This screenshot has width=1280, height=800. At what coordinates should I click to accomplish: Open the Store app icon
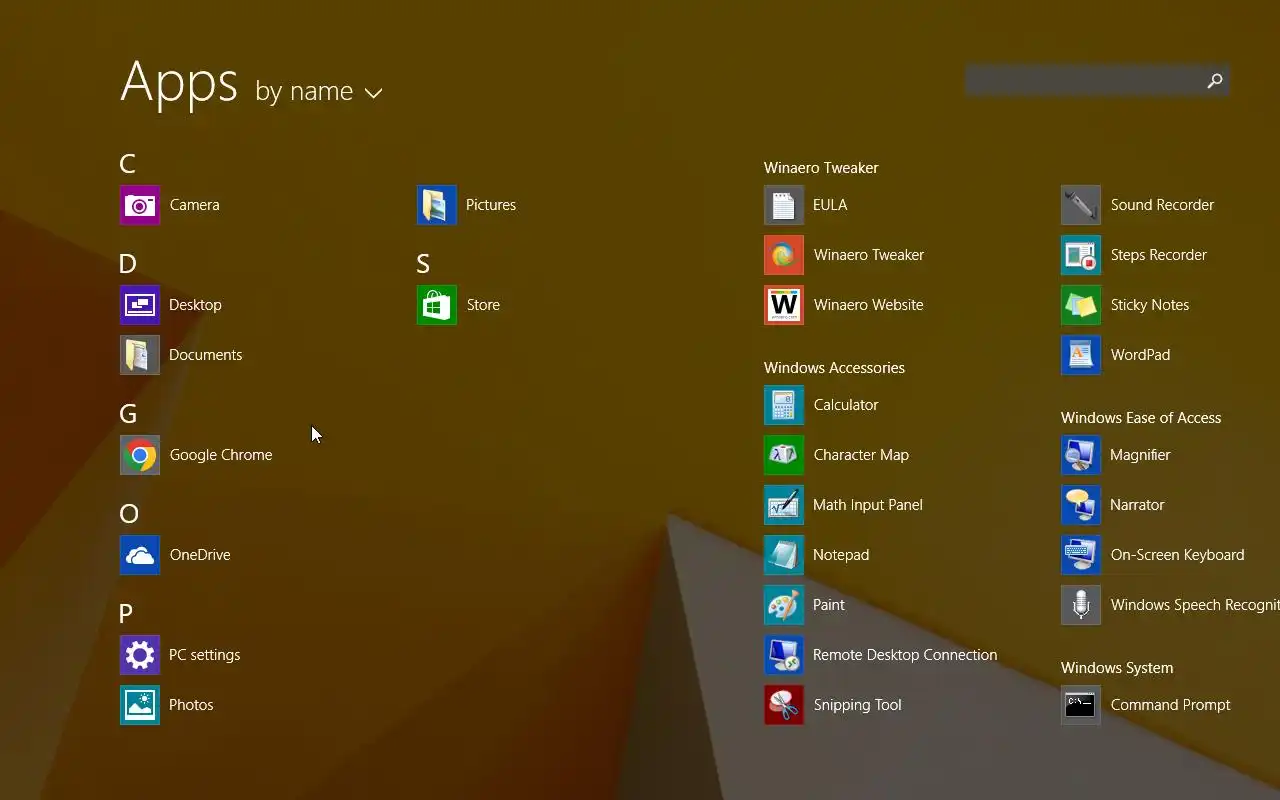[437, 305]
